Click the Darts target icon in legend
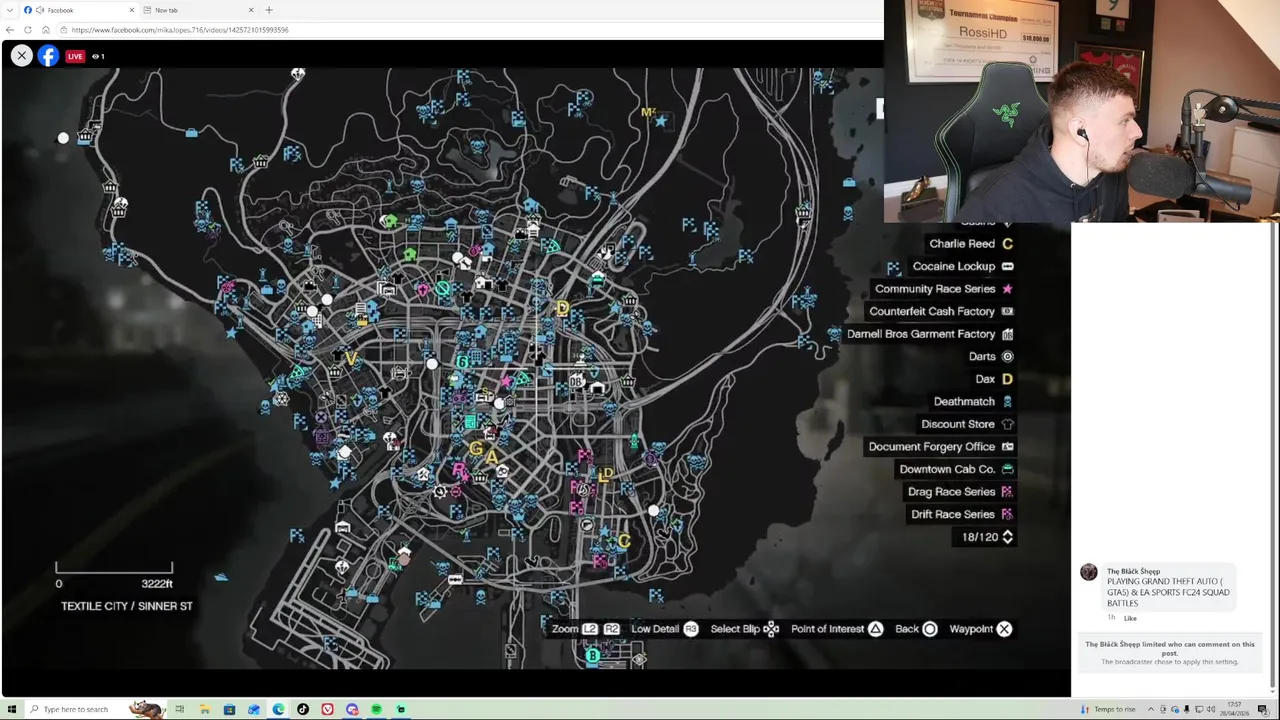 coord(1007,357)
